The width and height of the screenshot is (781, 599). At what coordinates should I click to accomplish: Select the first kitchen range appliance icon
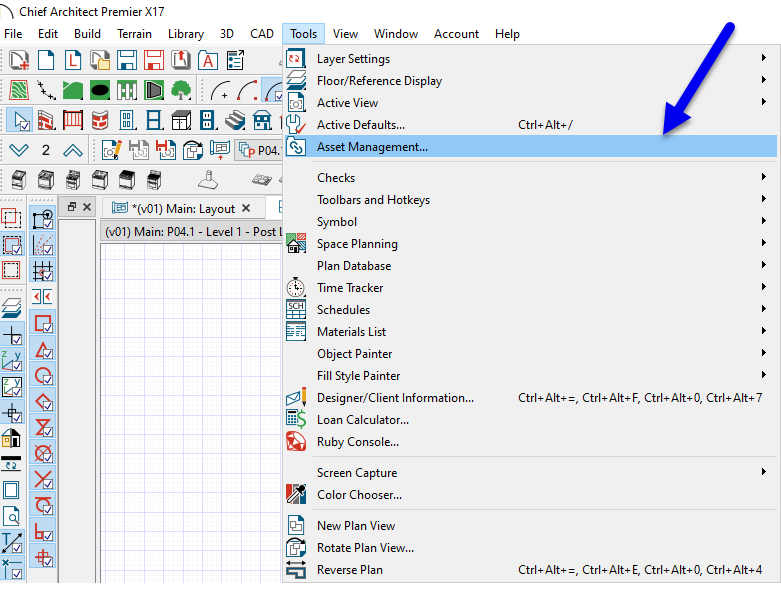19,180
